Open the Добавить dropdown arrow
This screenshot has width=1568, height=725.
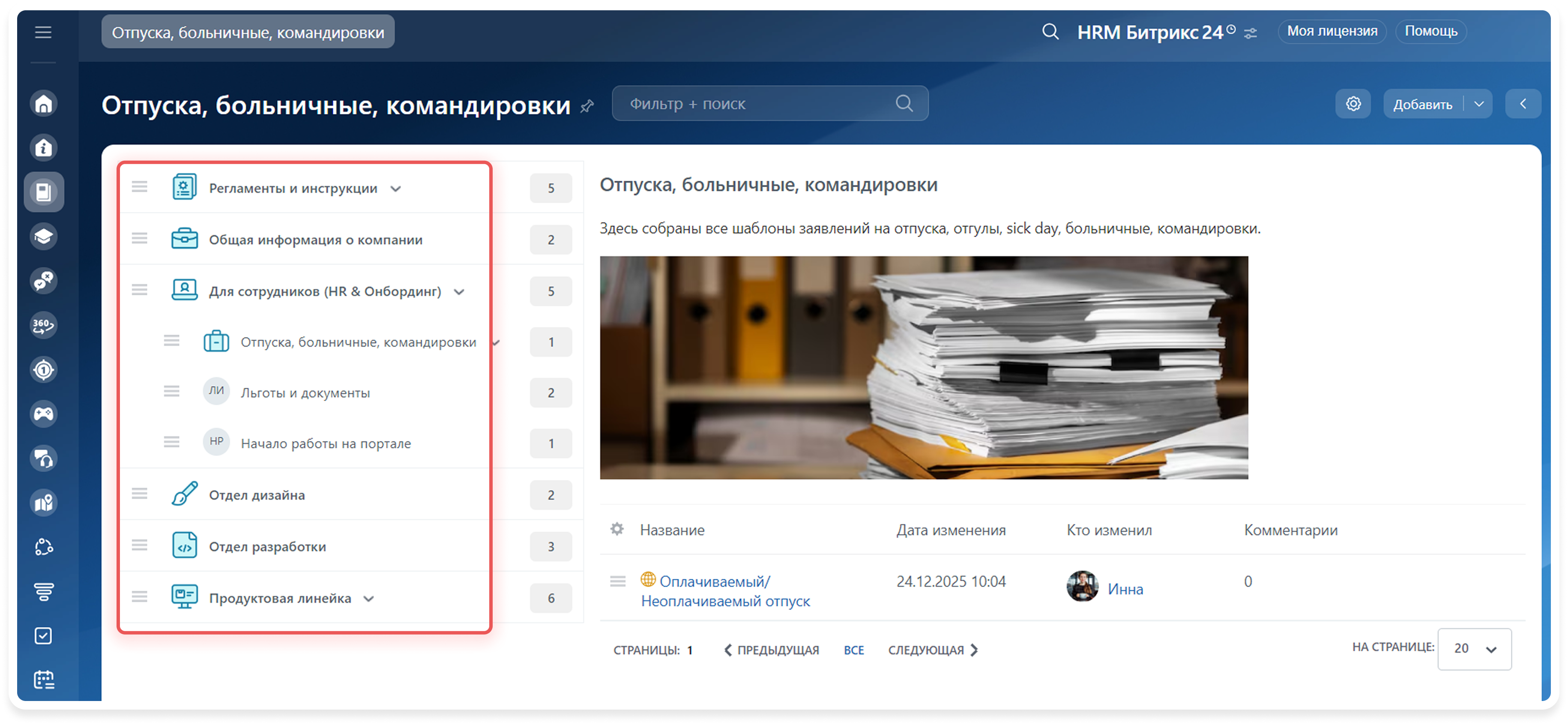[1478, 104]
